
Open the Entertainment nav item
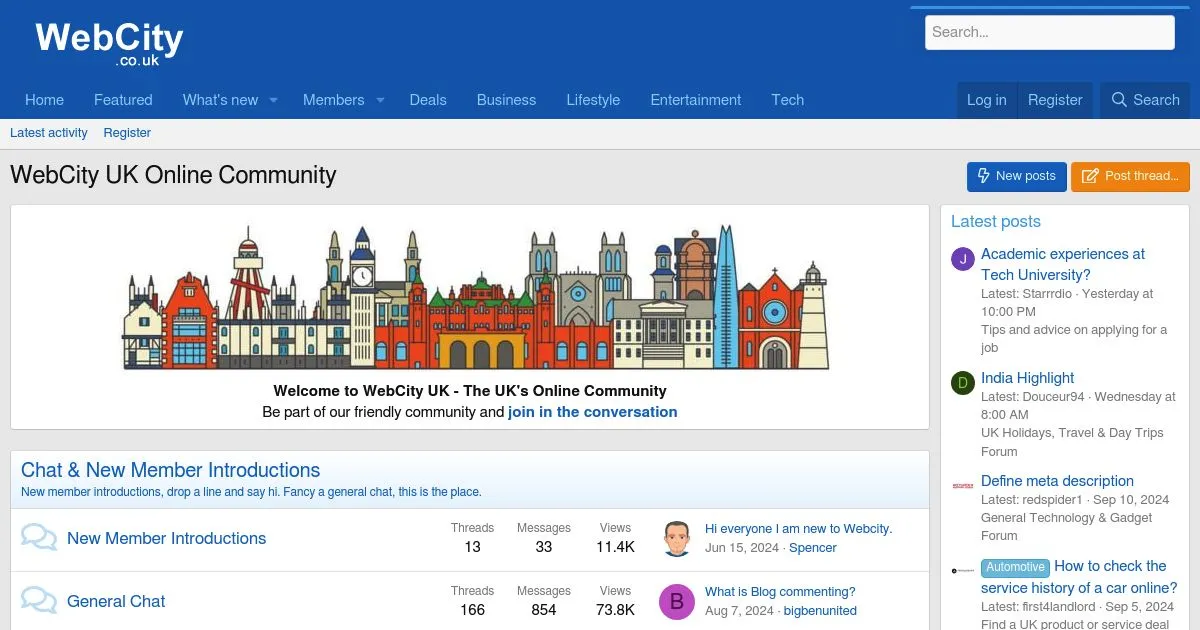(696, 100)
